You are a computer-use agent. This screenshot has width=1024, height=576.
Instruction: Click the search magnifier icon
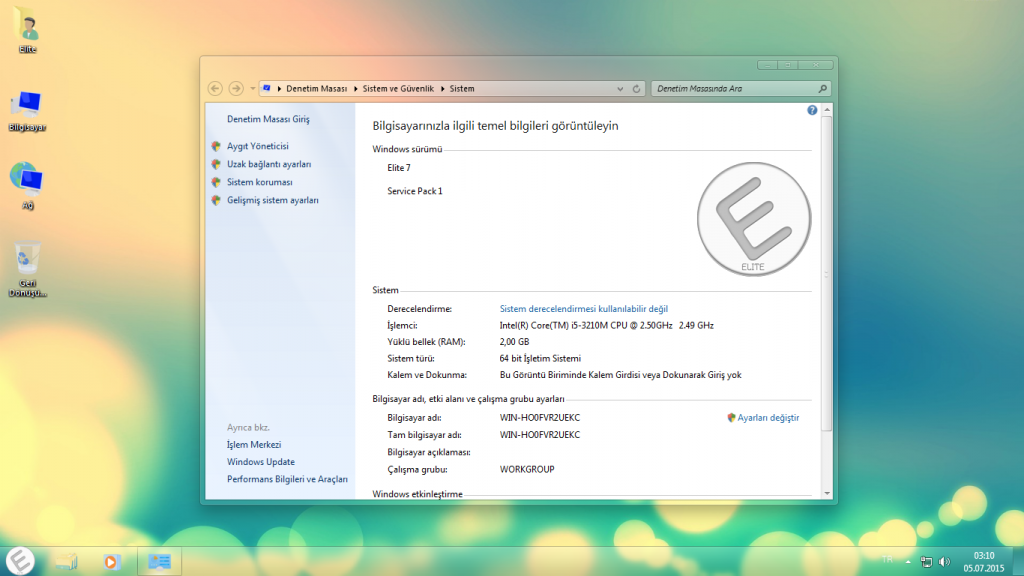click(x=822, y=89)
